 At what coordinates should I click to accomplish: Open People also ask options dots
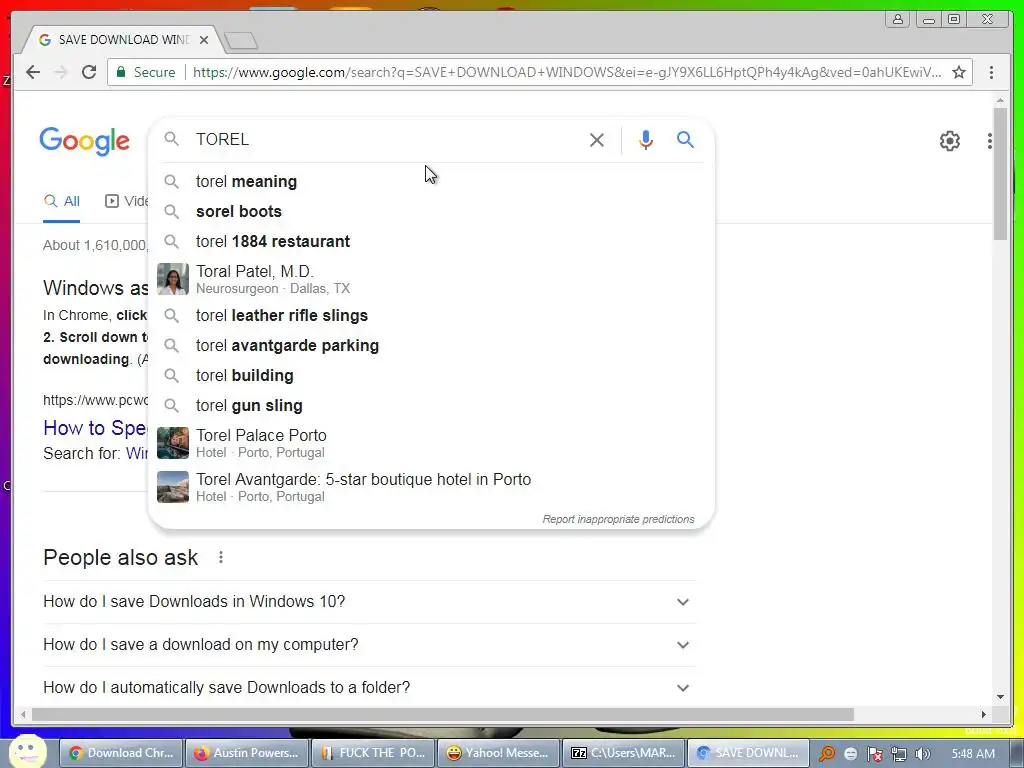tap(221, 557)
